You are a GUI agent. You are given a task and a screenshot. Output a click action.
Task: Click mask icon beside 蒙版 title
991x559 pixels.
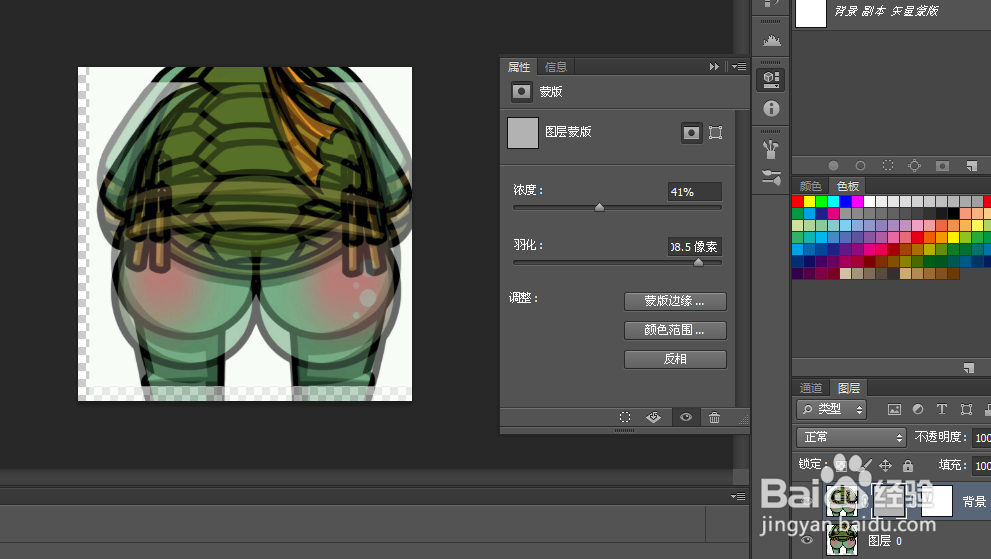pyautogui.click(x=521, y=92)
